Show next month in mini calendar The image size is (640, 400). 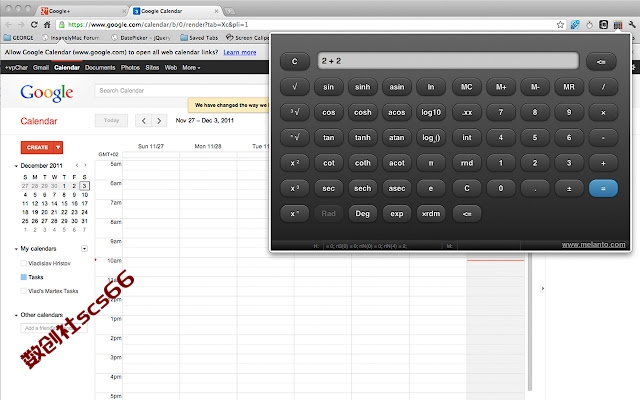(85, 165)
